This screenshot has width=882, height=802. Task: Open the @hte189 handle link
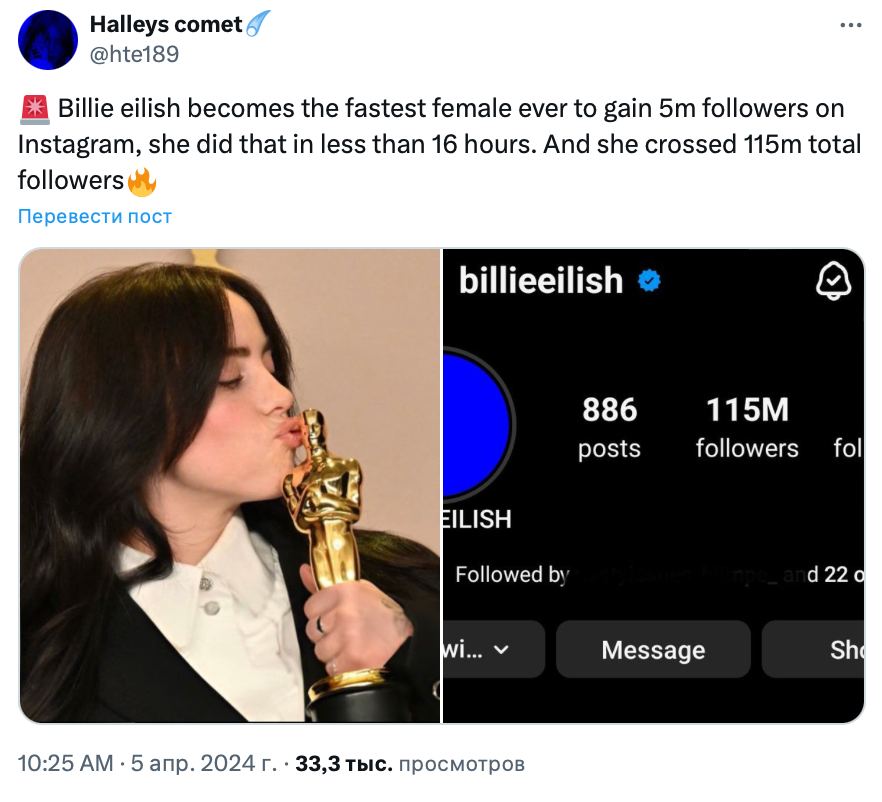(134, 54)
